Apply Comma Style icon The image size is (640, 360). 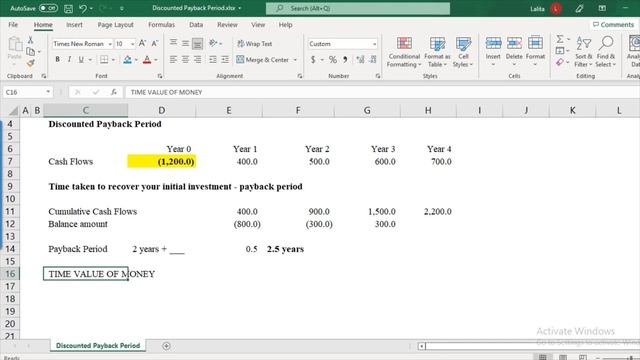click(x=345, y=60)
